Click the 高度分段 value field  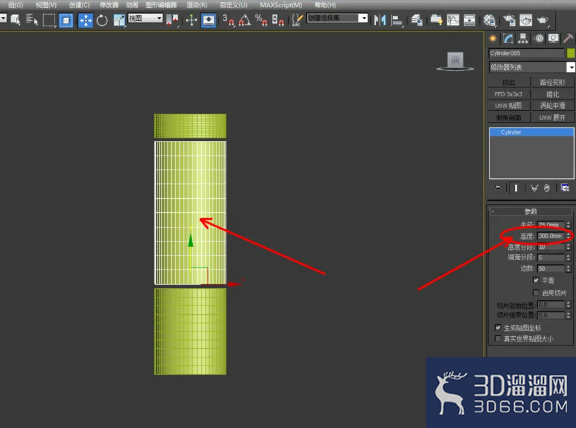point(550,247)
